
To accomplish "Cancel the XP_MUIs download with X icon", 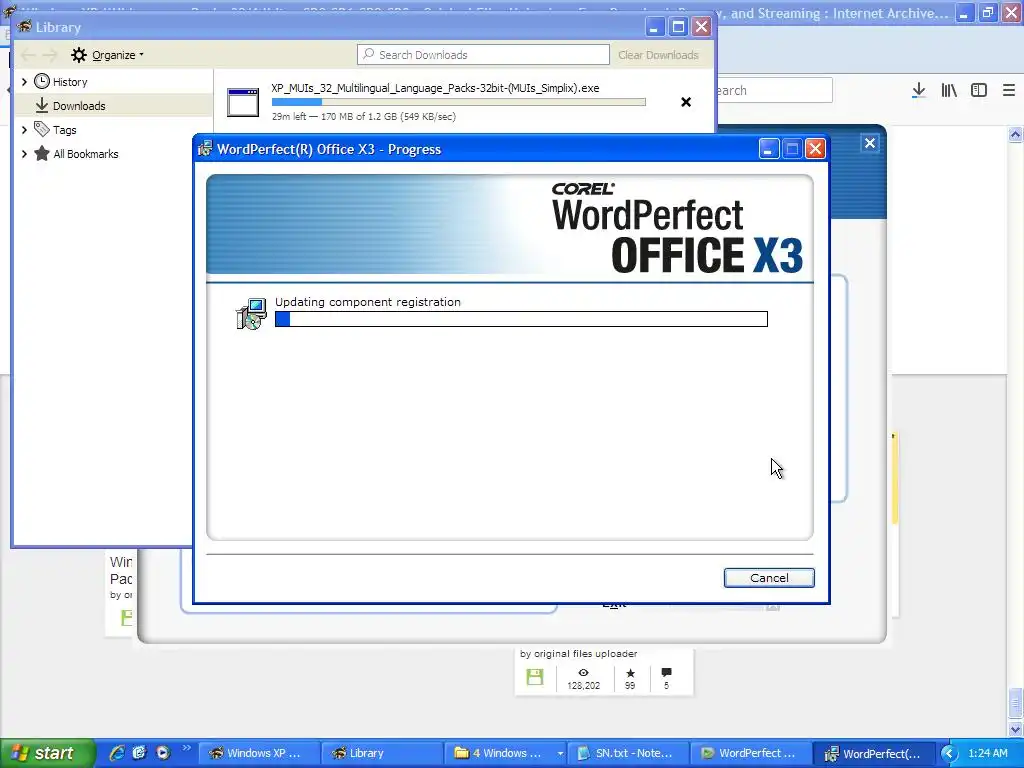I will [686, 102].
